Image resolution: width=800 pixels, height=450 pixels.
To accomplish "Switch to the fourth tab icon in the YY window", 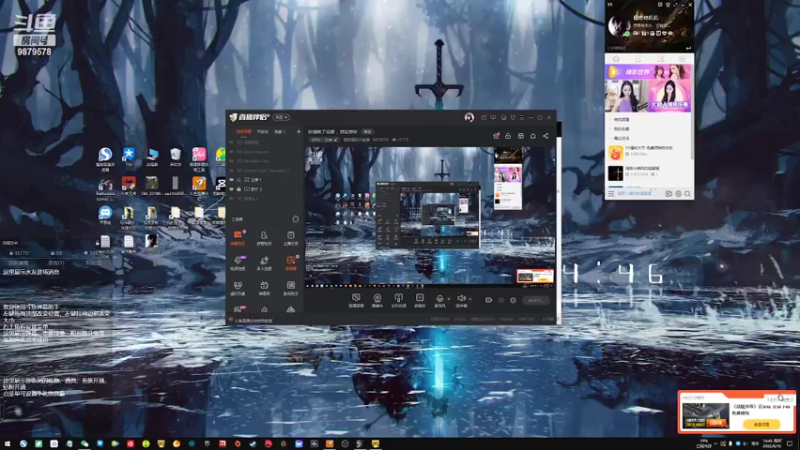I will click(x=682, y=59).
